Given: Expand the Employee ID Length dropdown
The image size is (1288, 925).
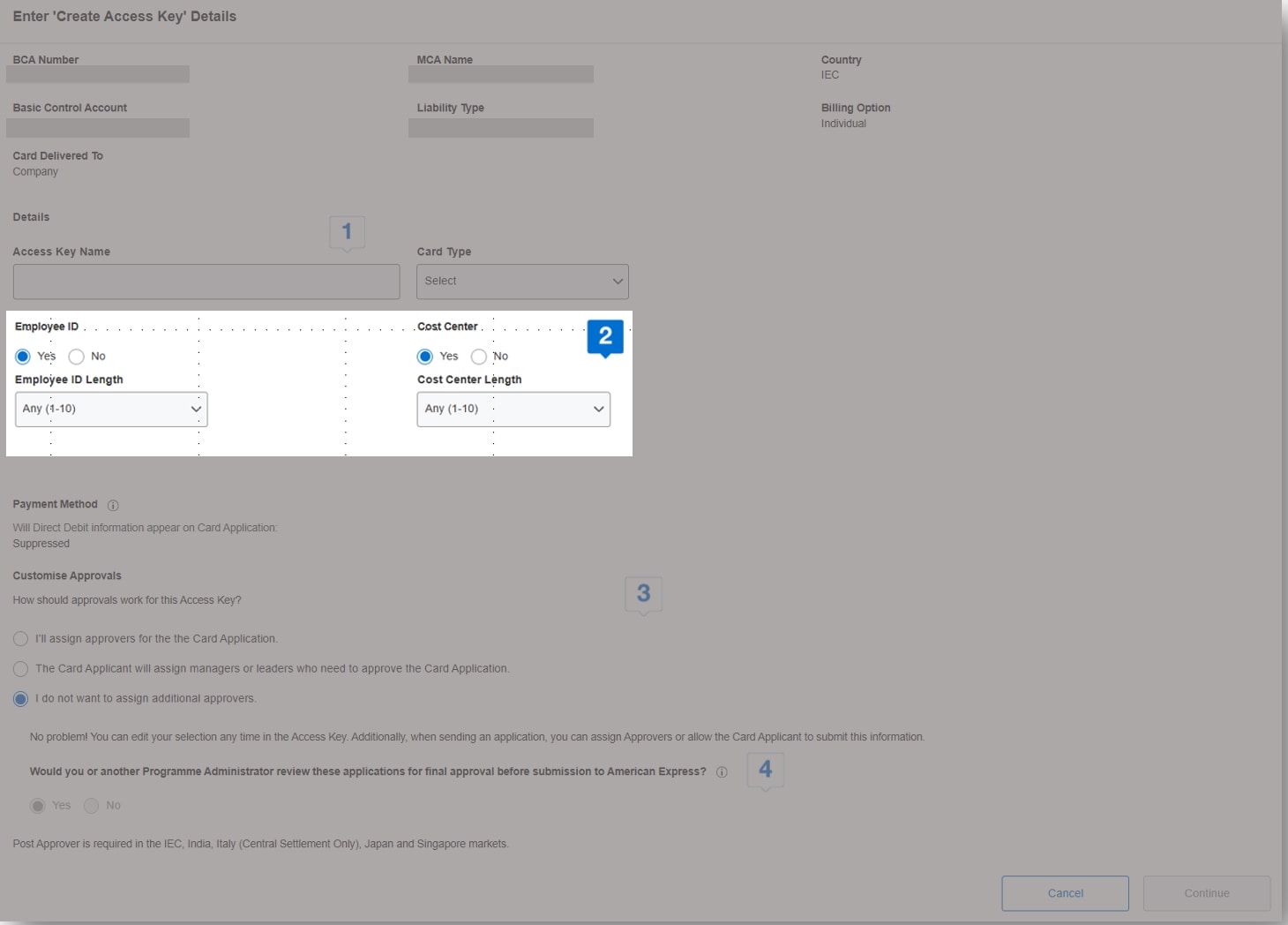Looking at the screenshot, I should click(x=111, y=410).
